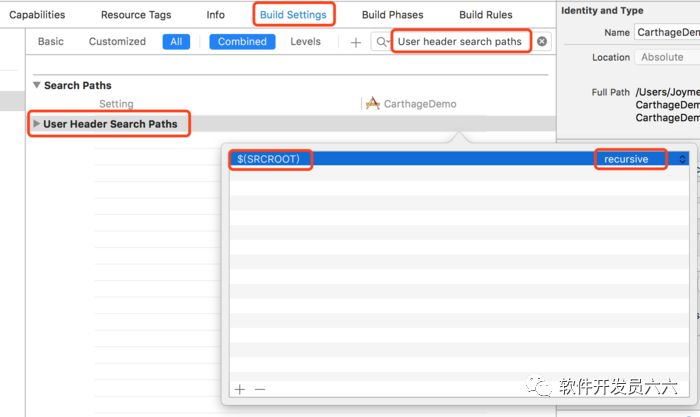This screenshot has height=417, width=700.
Task: Open the Capabilities tab
Action: pos(37,15)
